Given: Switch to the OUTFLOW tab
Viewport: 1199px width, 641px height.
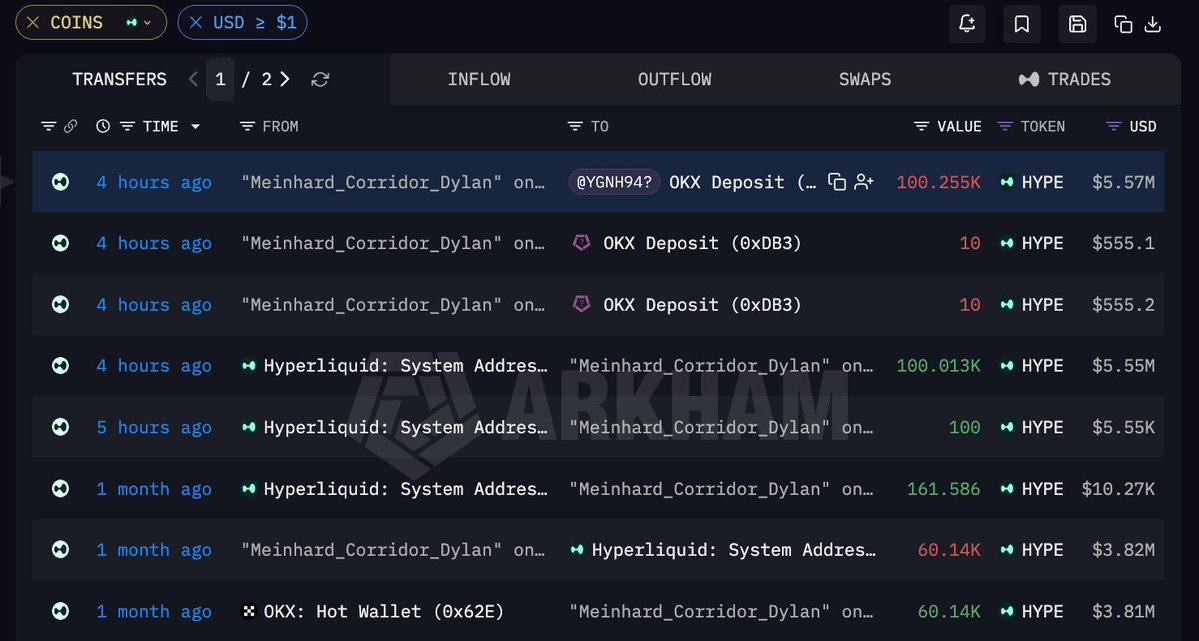Looking at the screenshot, I should click(x=674, y=80).
